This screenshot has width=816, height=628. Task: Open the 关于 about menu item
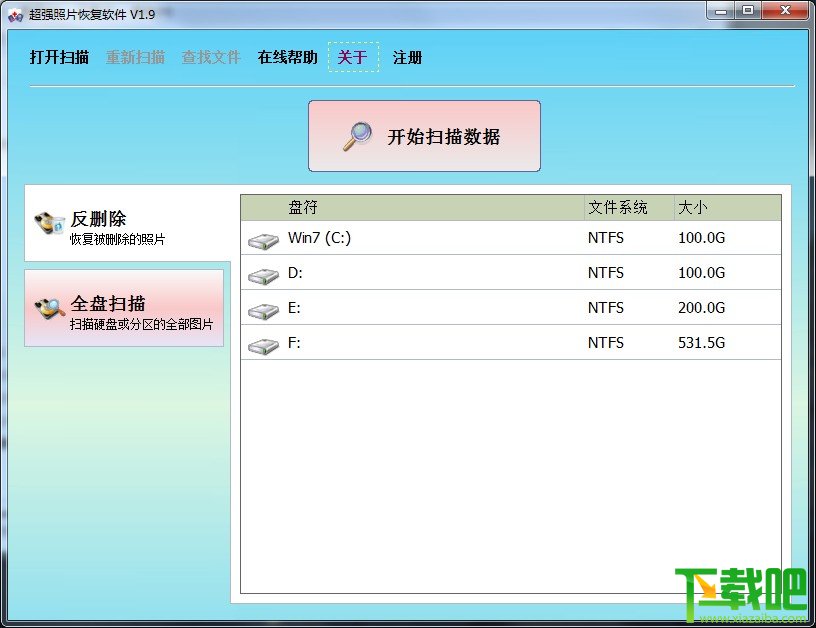coord(353,57)
